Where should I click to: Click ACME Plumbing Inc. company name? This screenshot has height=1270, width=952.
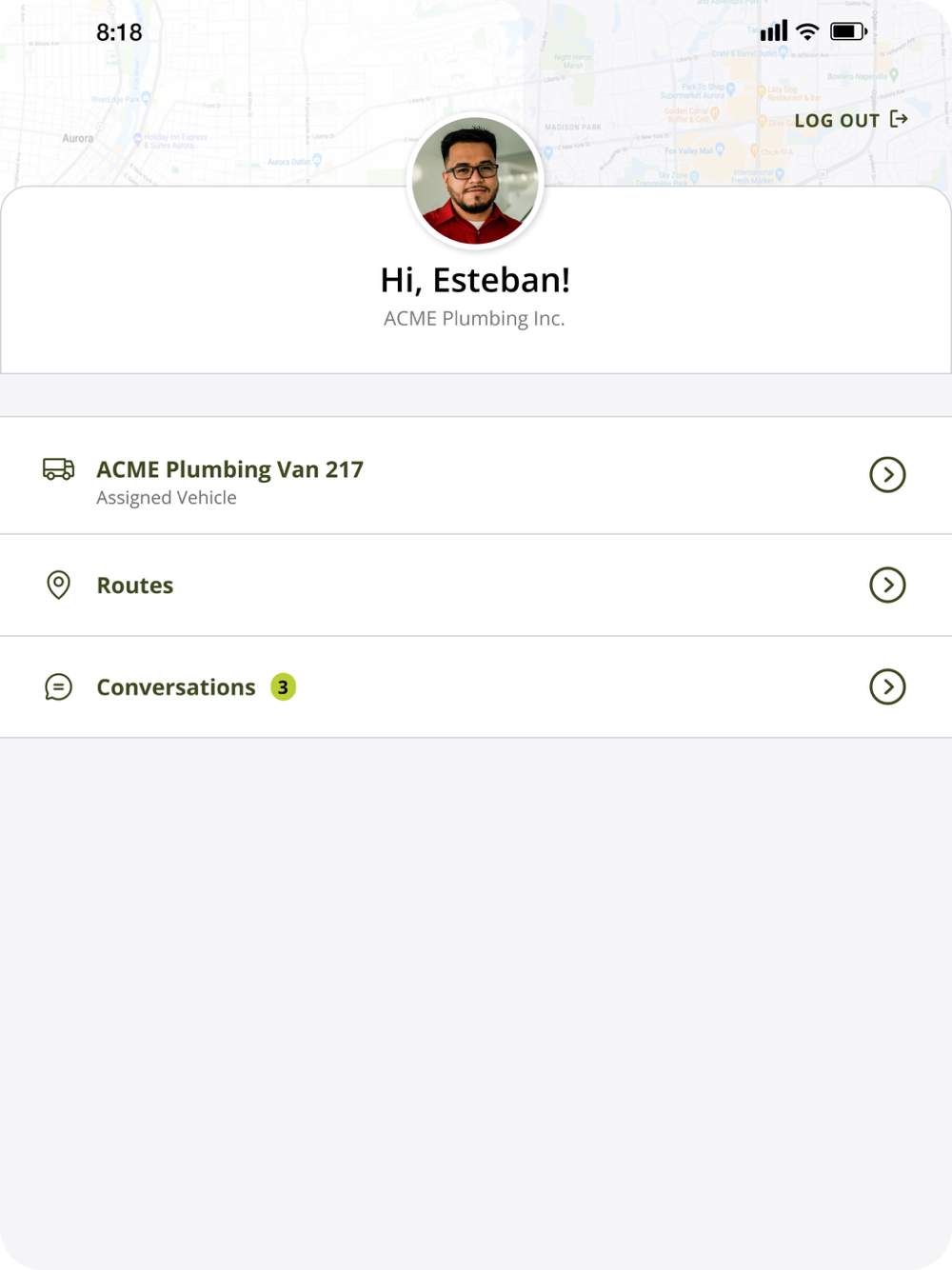pos(474,319)
